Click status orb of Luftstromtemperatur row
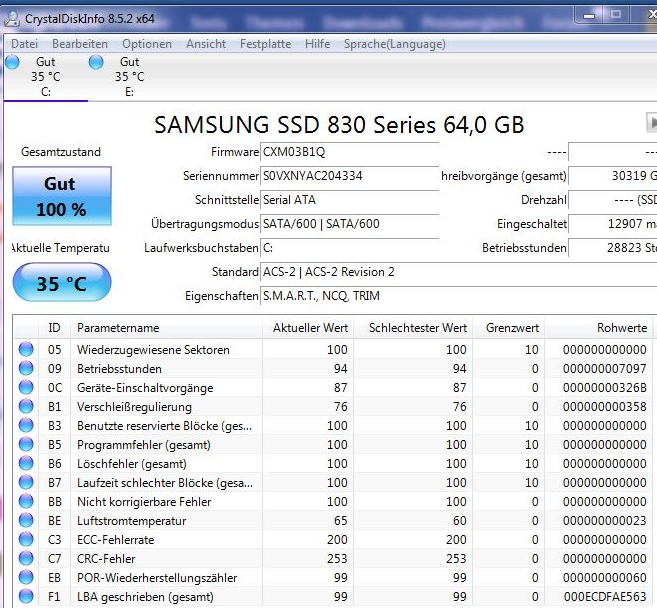 [26, 520]
